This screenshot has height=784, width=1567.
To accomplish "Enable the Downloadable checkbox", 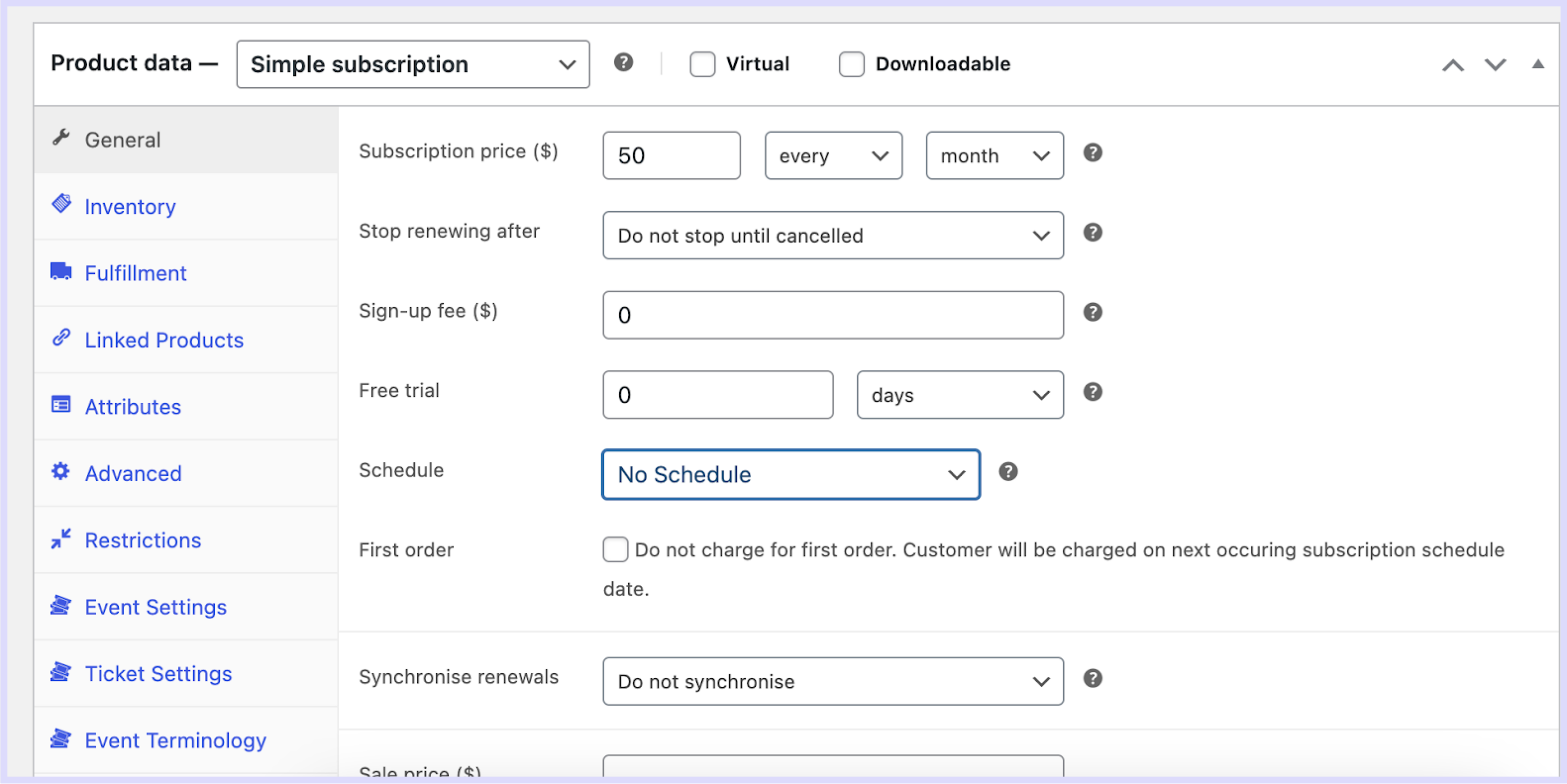I will (x=852, y=64).
